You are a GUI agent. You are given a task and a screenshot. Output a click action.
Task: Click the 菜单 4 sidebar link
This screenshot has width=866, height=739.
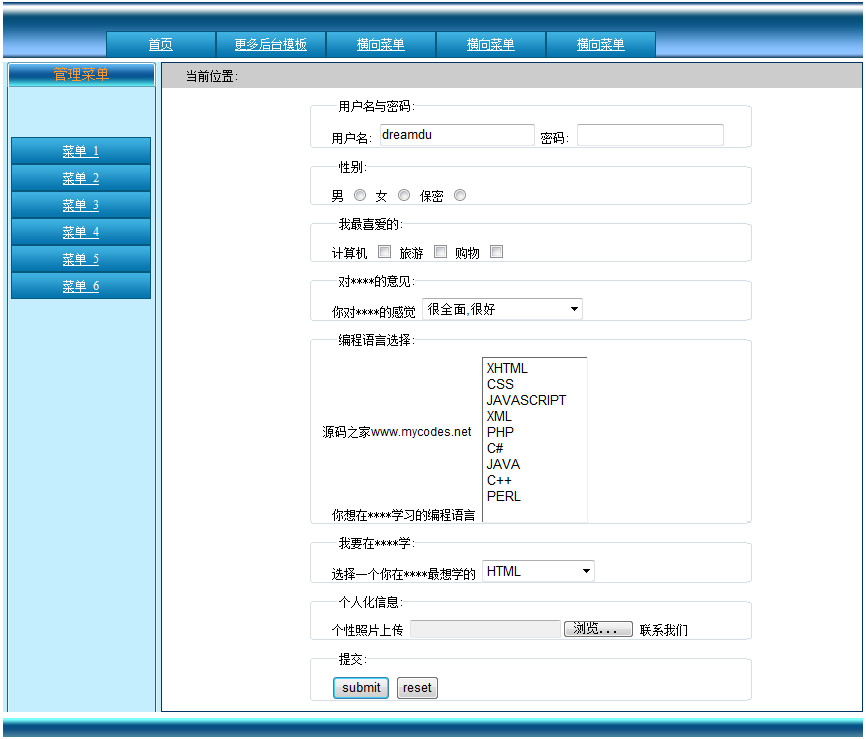point(81,232)
